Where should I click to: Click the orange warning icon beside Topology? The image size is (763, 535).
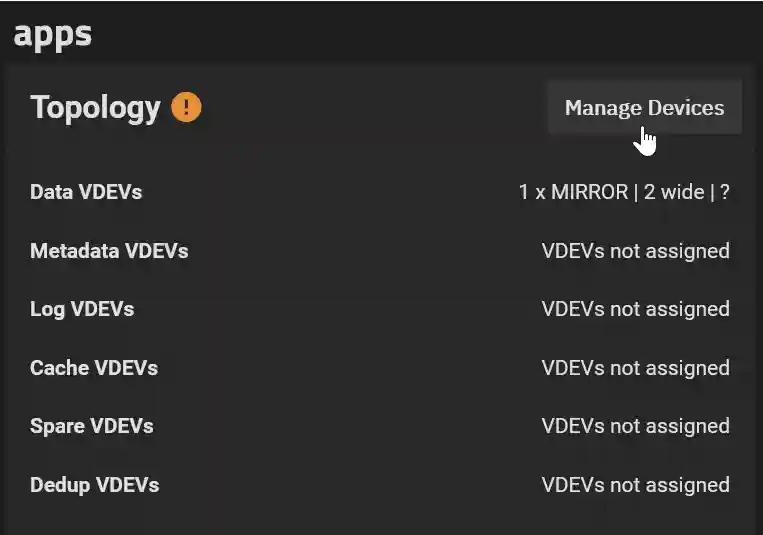coord(186,107)
